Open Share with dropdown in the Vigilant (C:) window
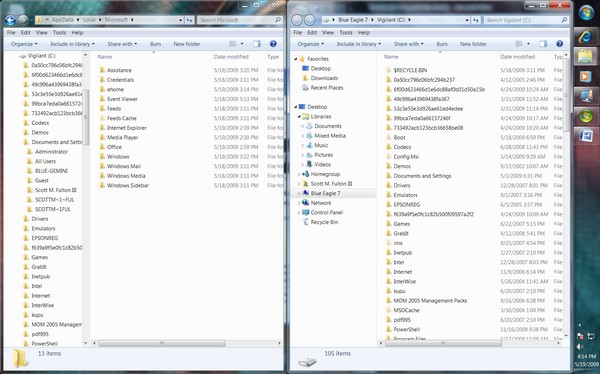Viewport: 600px width, 374px height. (x=409, y=44)
